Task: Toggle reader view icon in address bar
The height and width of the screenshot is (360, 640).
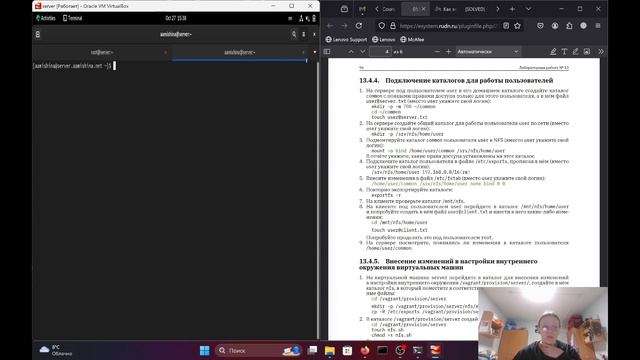Action: 506,26
